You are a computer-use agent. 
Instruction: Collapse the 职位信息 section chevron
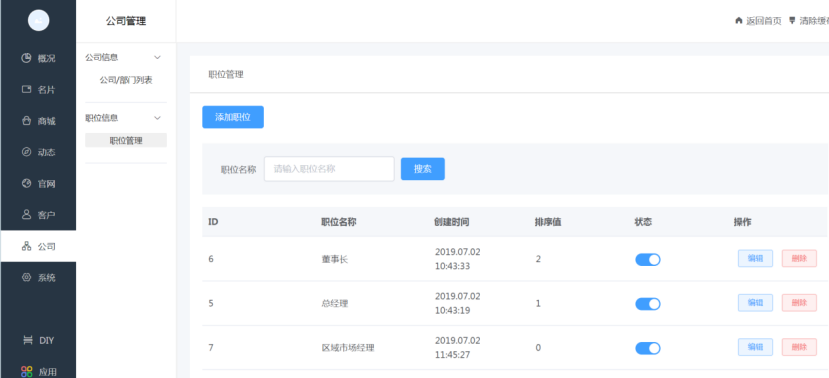[x=157, y=117]
